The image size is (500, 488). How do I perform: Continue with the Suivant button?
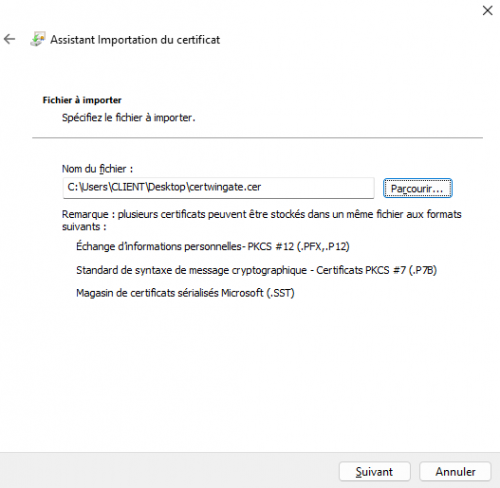[x=374, y=471]
